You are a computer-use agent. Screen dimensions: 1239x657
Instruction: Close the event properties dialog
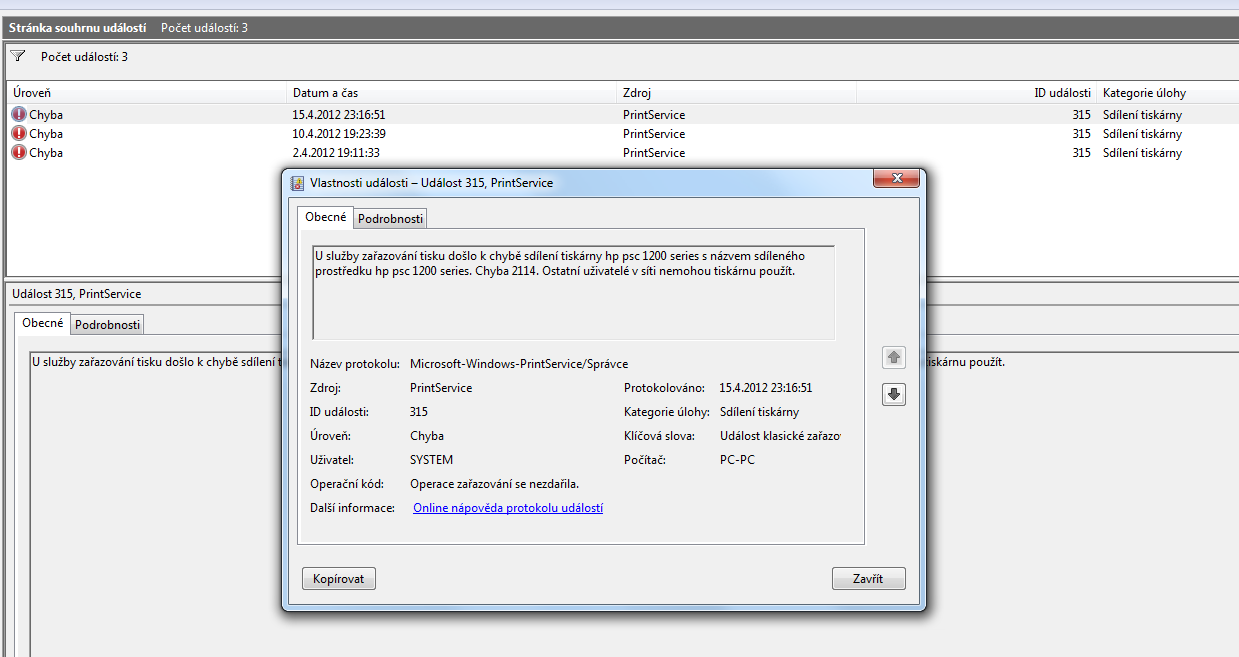896,178
